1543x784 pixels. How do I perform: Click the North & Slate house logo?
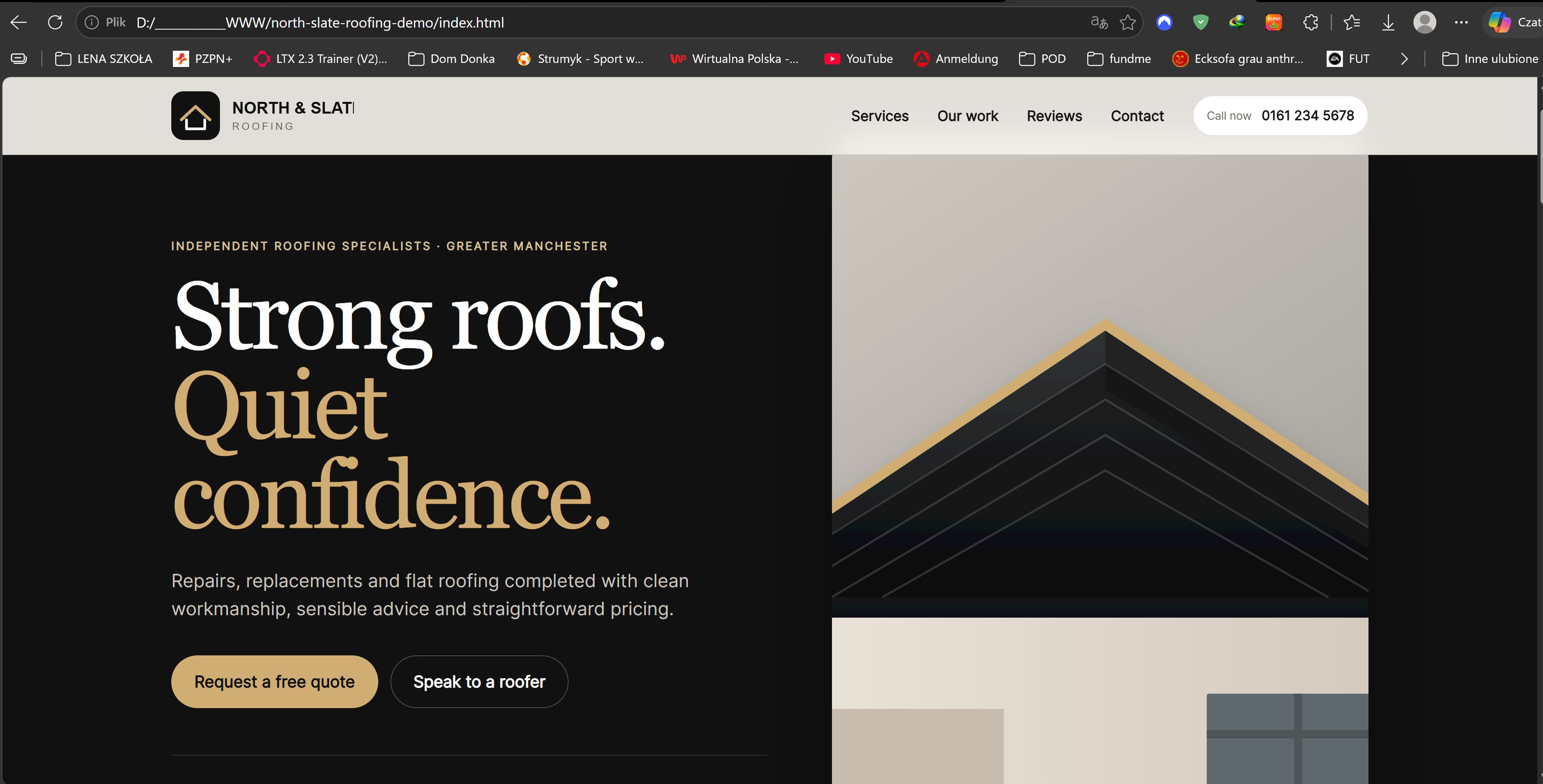pyautogui.click(x=195, y=116)
